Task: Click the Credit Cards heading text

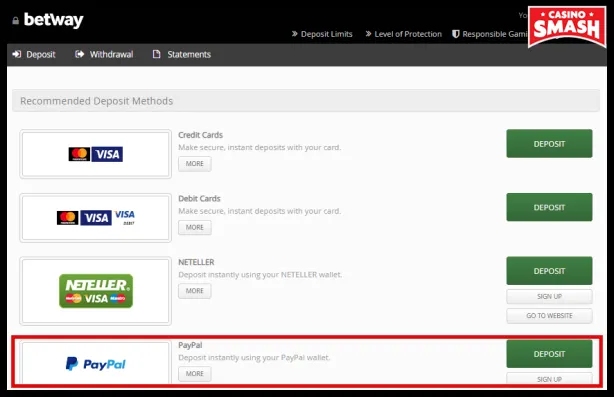Action: click(x=200, y=135)
